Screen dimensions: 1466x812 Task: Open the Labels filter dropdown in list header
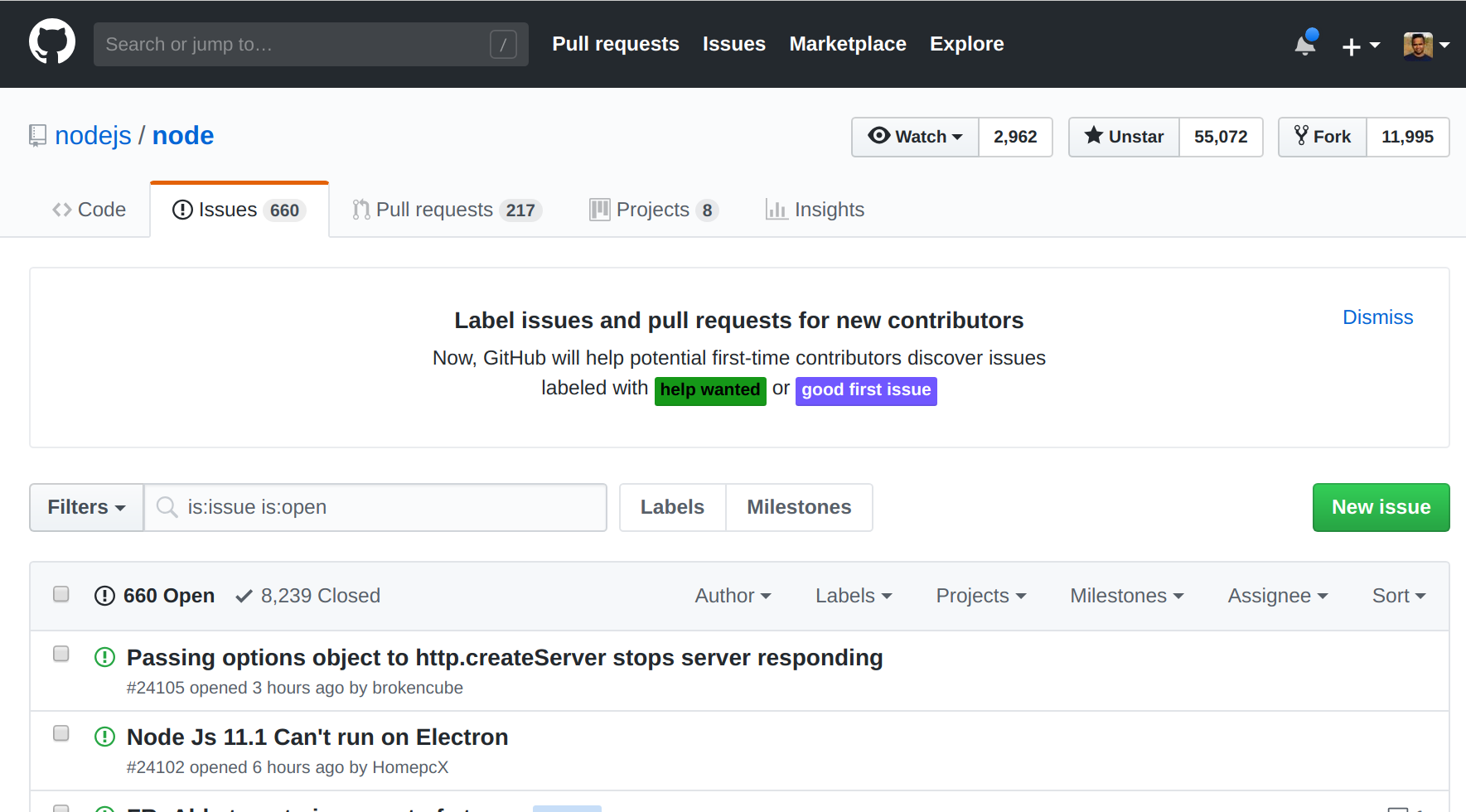coord(854,596)
